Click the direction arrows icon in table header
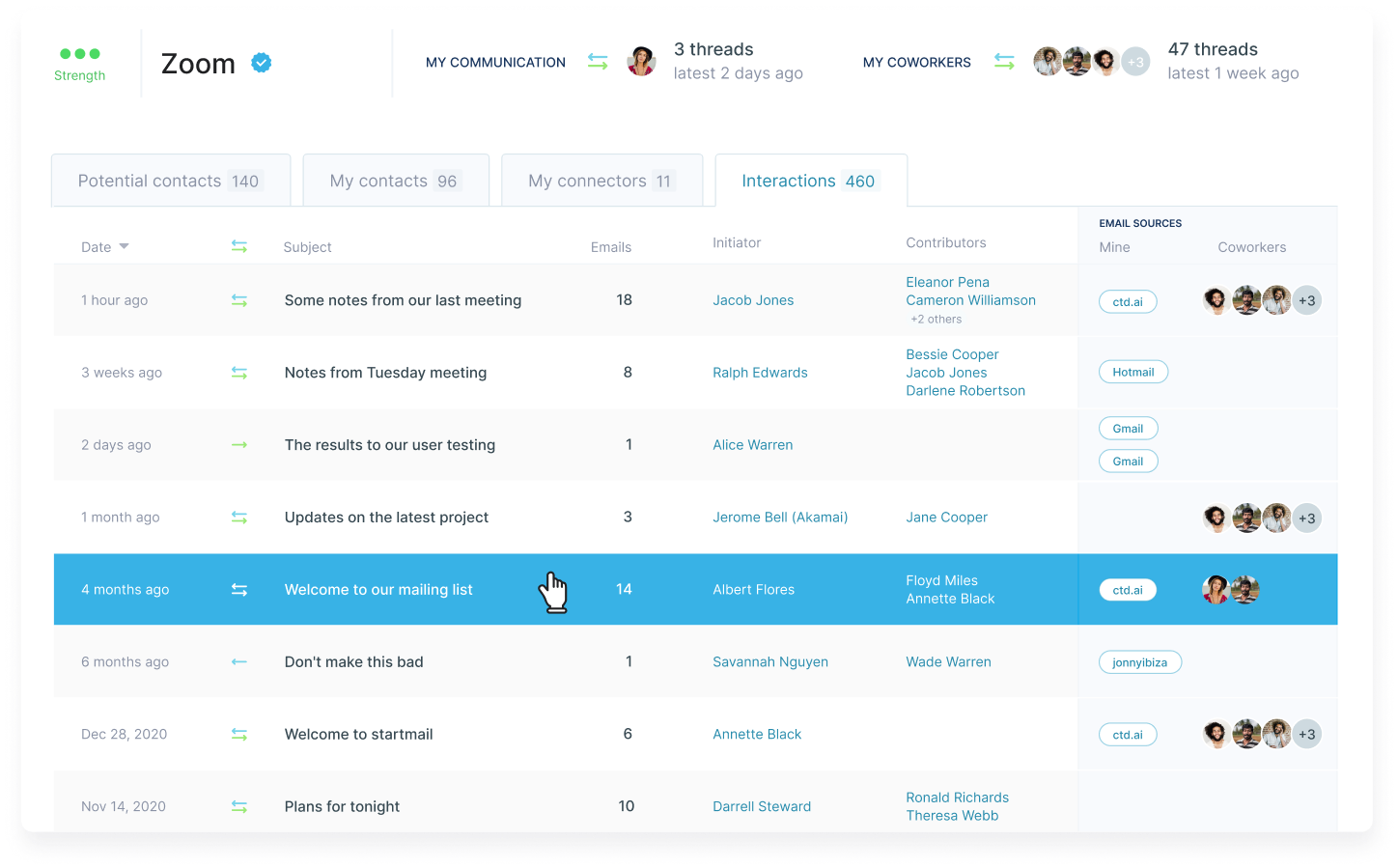1398x868 pixels. (x=239, y=247)
